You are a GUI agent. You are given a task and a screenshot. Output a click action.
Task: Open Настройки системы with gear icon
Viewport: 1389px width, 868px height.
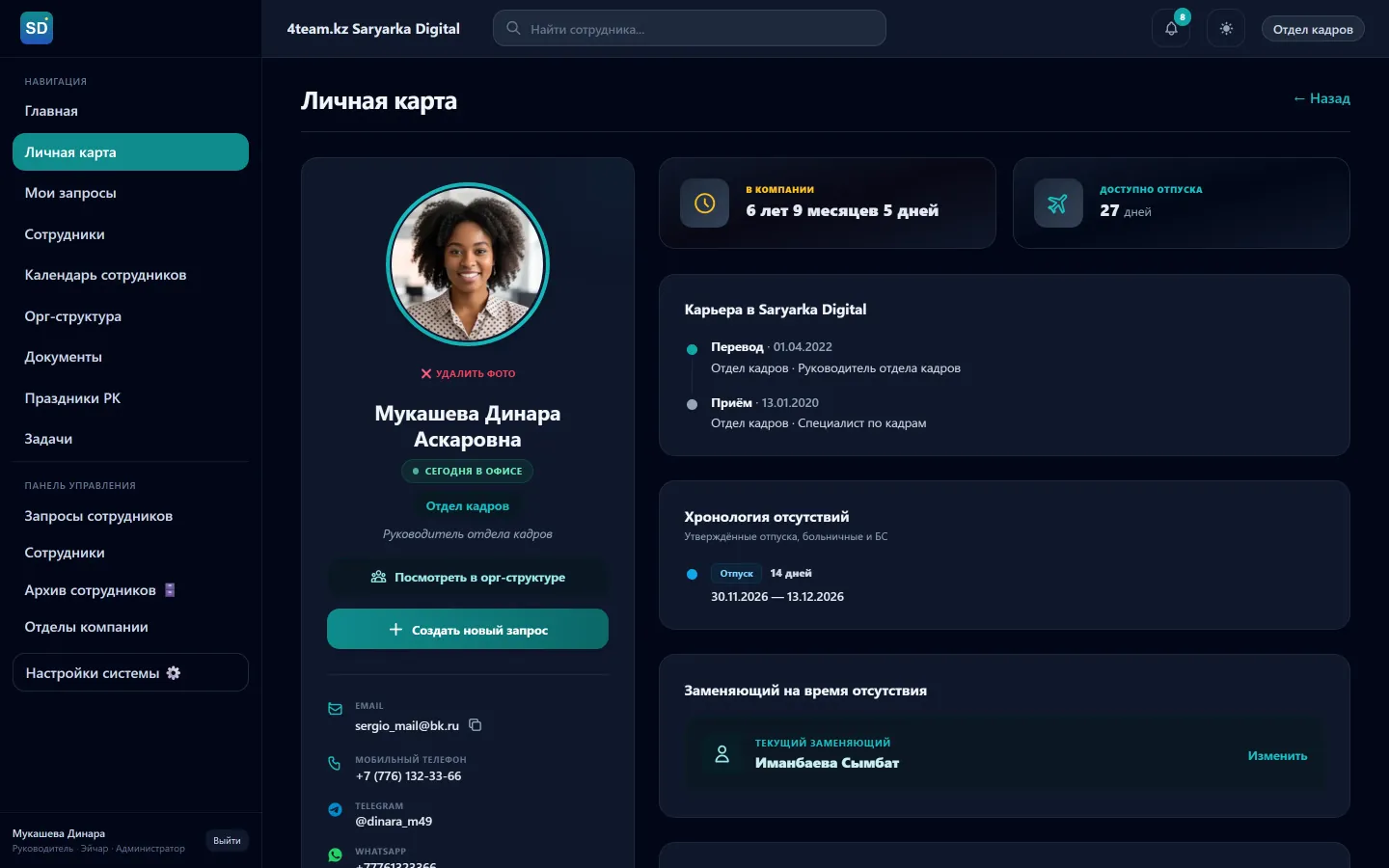point(130,672)
